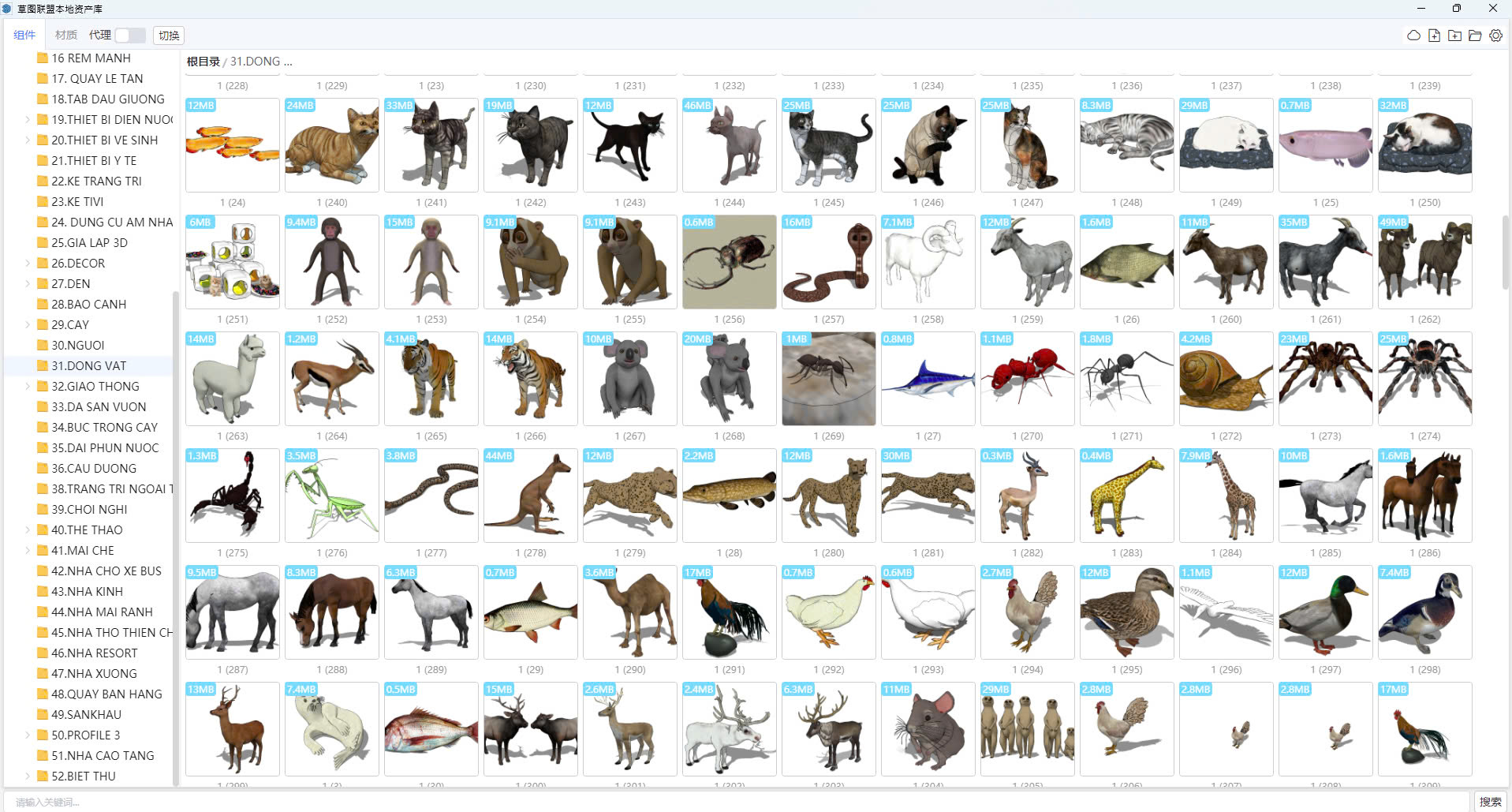Switch to the 材质 tab
The width and height of the screenshot is (1512, 812).
point(66,36)
